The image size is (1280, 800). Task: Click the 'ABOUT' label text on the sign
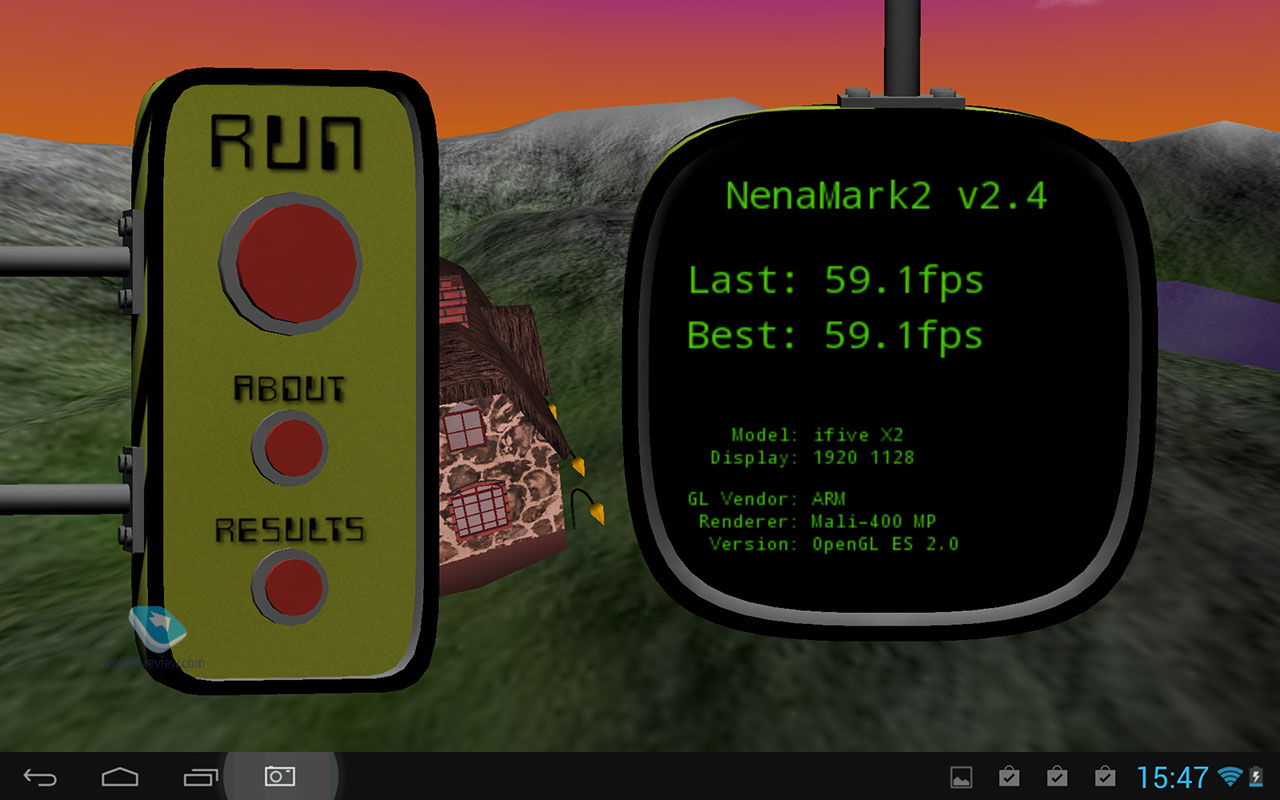[289, 388]
